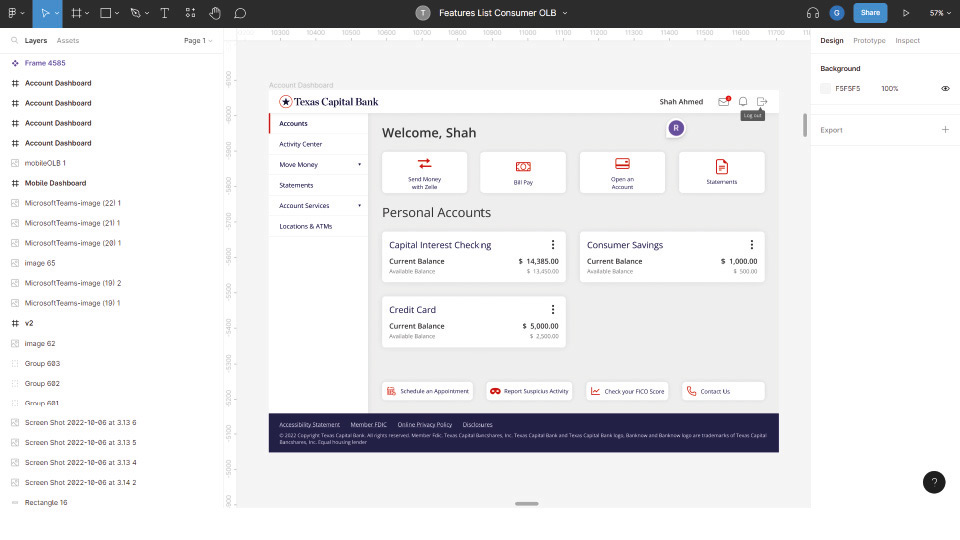Expand the shape tool dropdown arrow
The height and width of the screenshot is (540, 960).
pos(117,13)
